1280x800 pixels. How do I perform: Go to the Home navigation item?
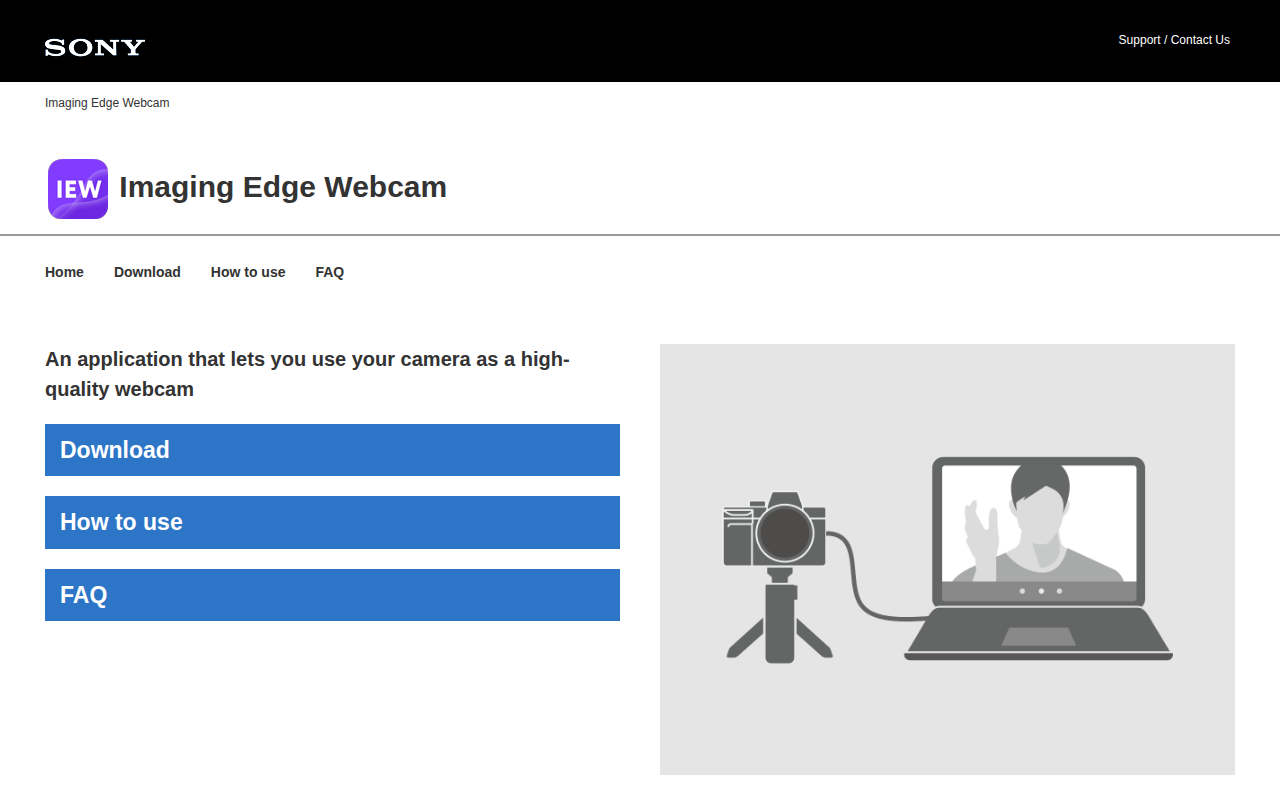(64, 272)
